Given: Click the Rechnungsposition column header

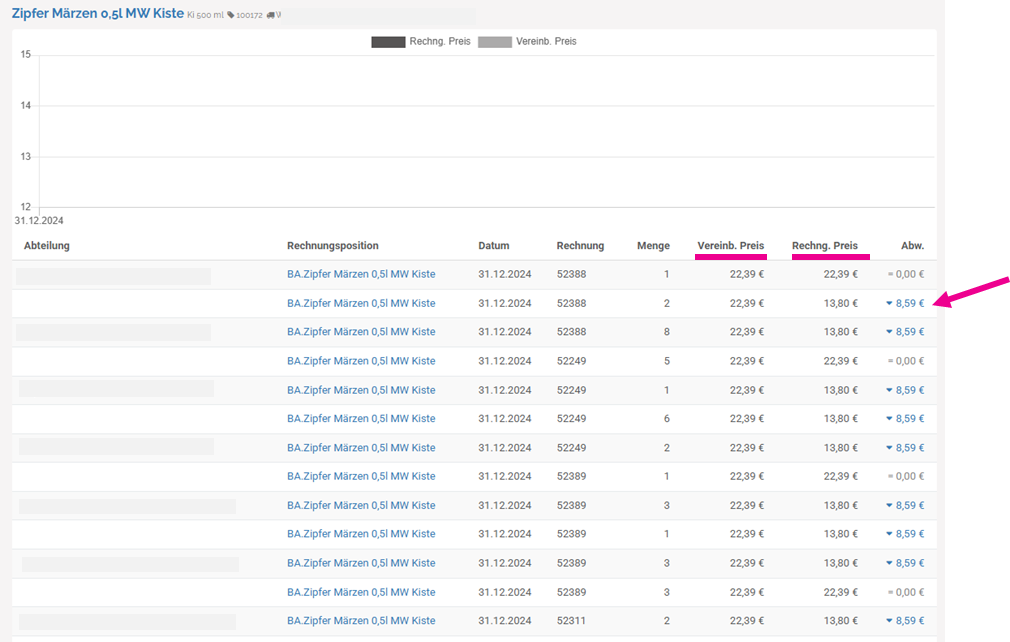Looking at the screenshot, I should (x=332, y=245).
